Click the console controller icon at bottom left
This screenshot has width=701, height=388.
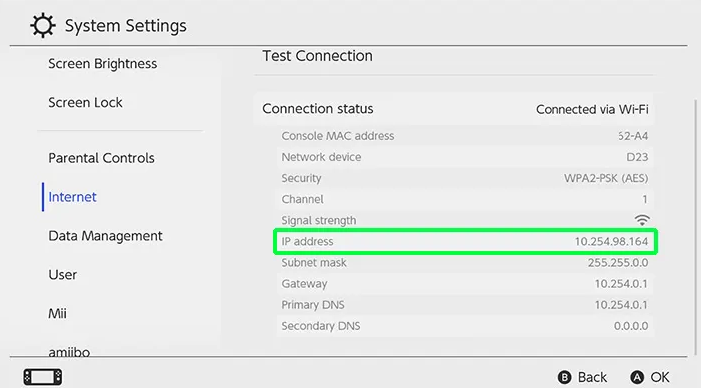(x=43, y=377)
